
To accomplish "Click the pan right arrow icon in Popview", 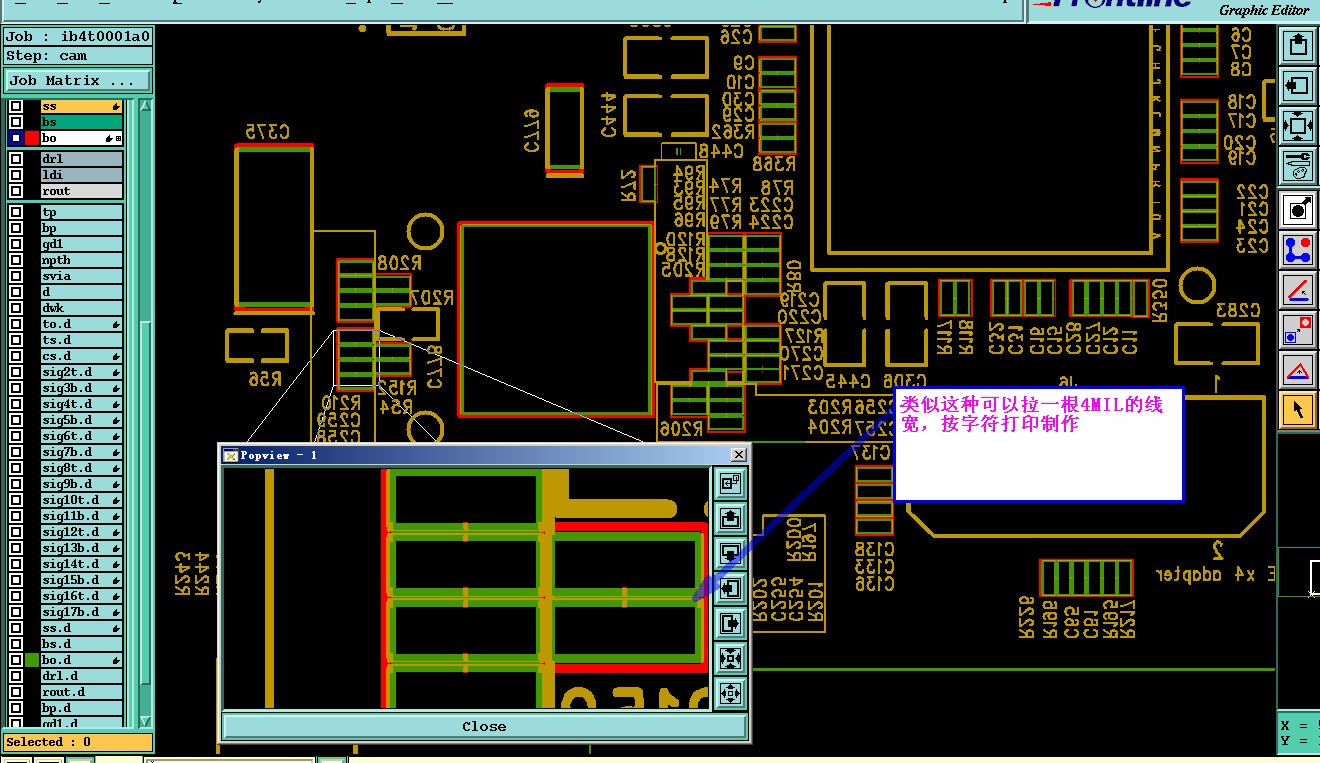I will (730, 623).
